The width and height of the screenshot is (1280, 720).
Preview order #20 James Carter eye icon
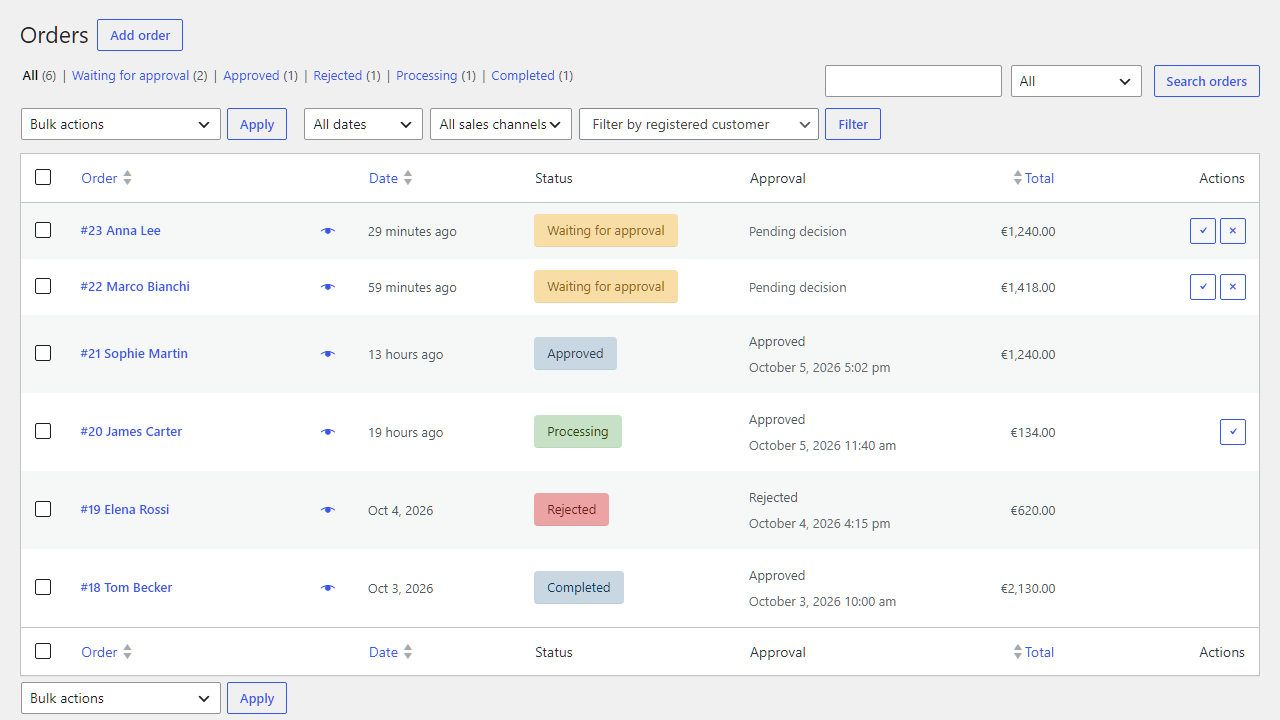point(328,432)
